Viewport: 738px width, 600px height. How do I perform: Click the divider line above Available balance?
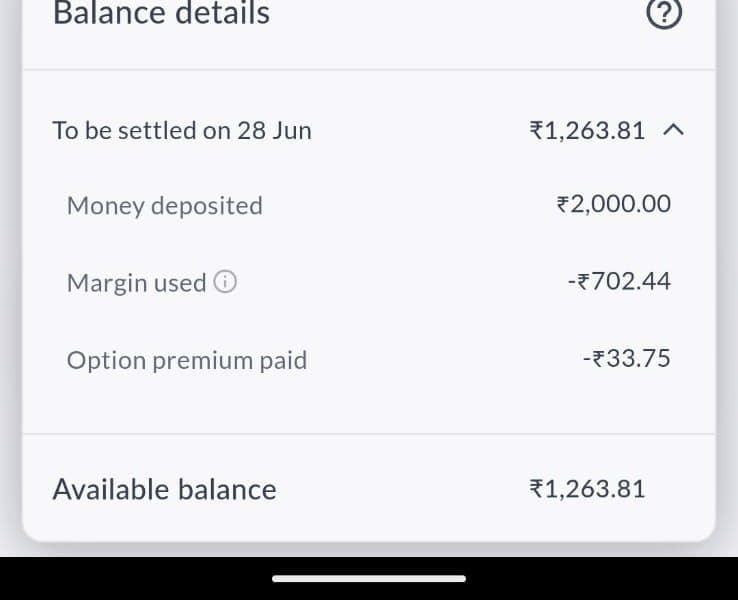pyautogui.click(x=369, y=434)
